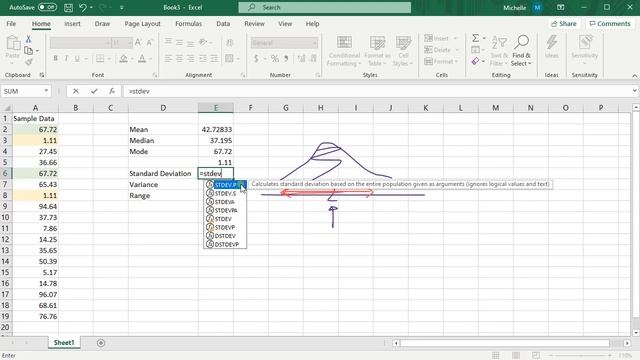Open the Review tab
Viewport: 640px width, 360px height.
point(254,24)
